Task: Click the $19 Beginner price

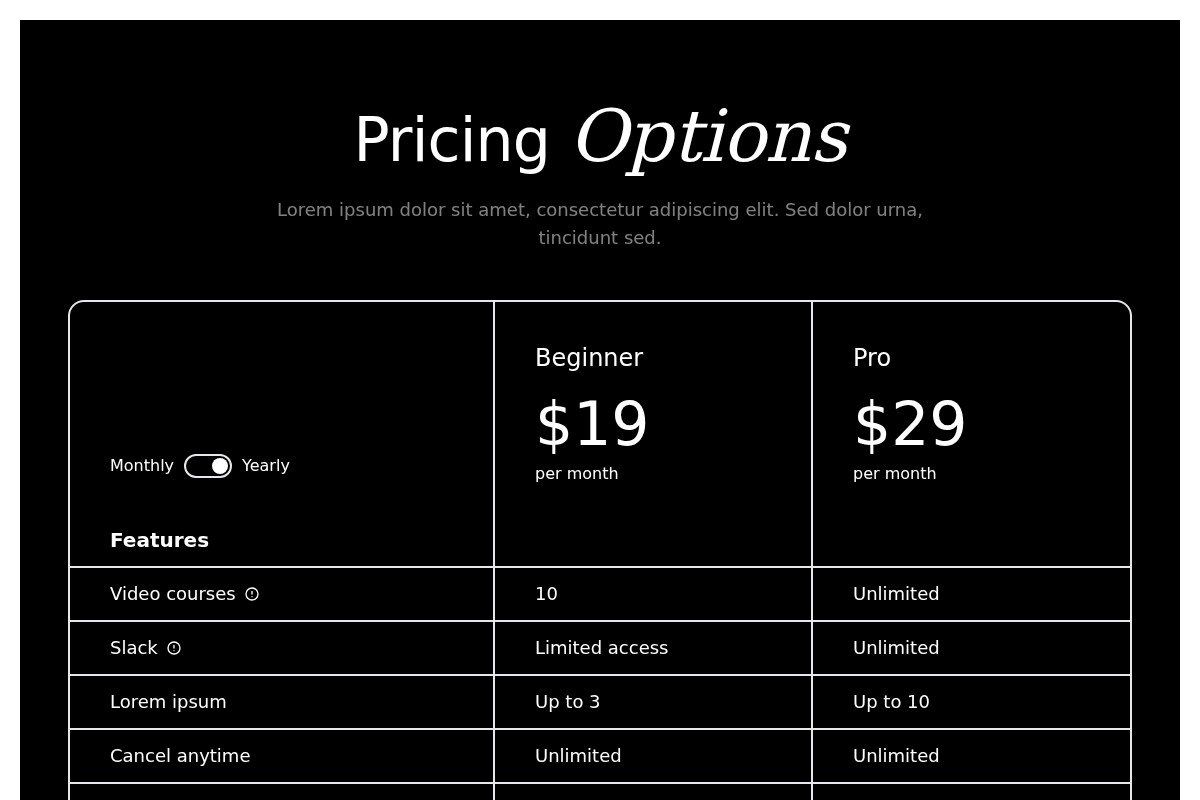Action: 592,425
